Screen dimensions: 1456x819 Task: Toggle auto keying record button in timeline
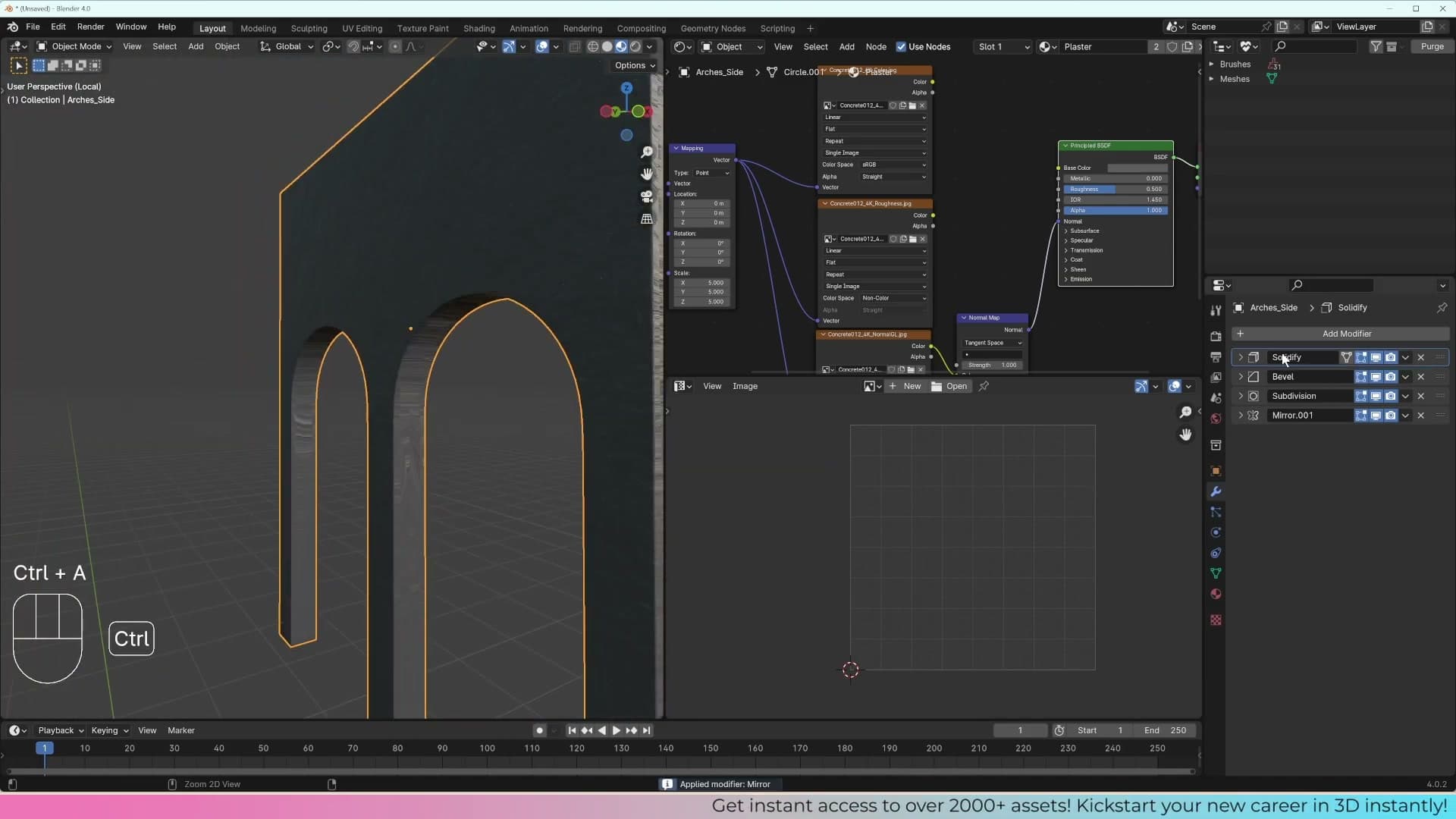539,730
